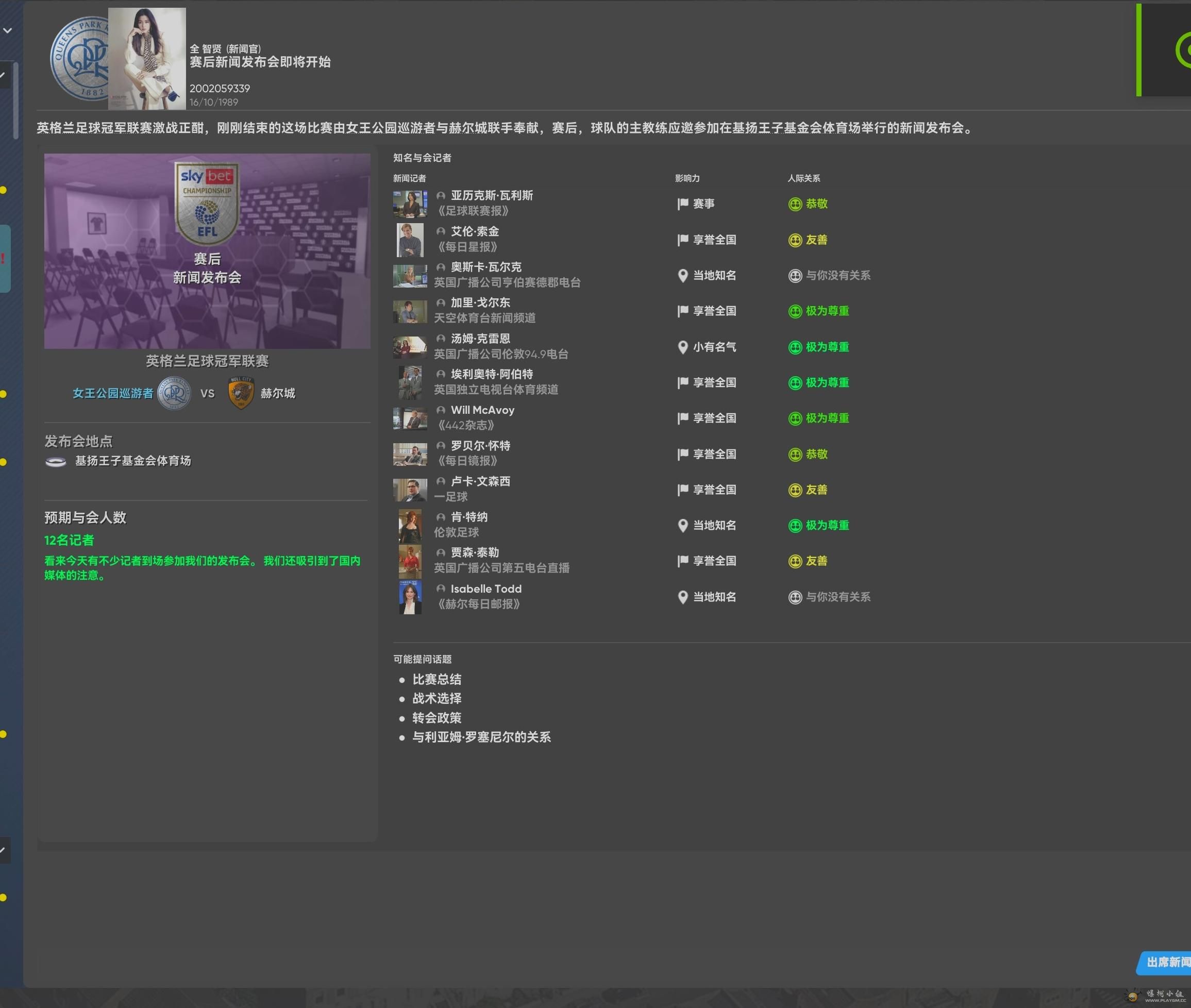Image resolution: width=1191 pixels, height=1008 pixels.
Task: Click flag influence icon for Will McAvoy
Action: [x=682, y=418]
